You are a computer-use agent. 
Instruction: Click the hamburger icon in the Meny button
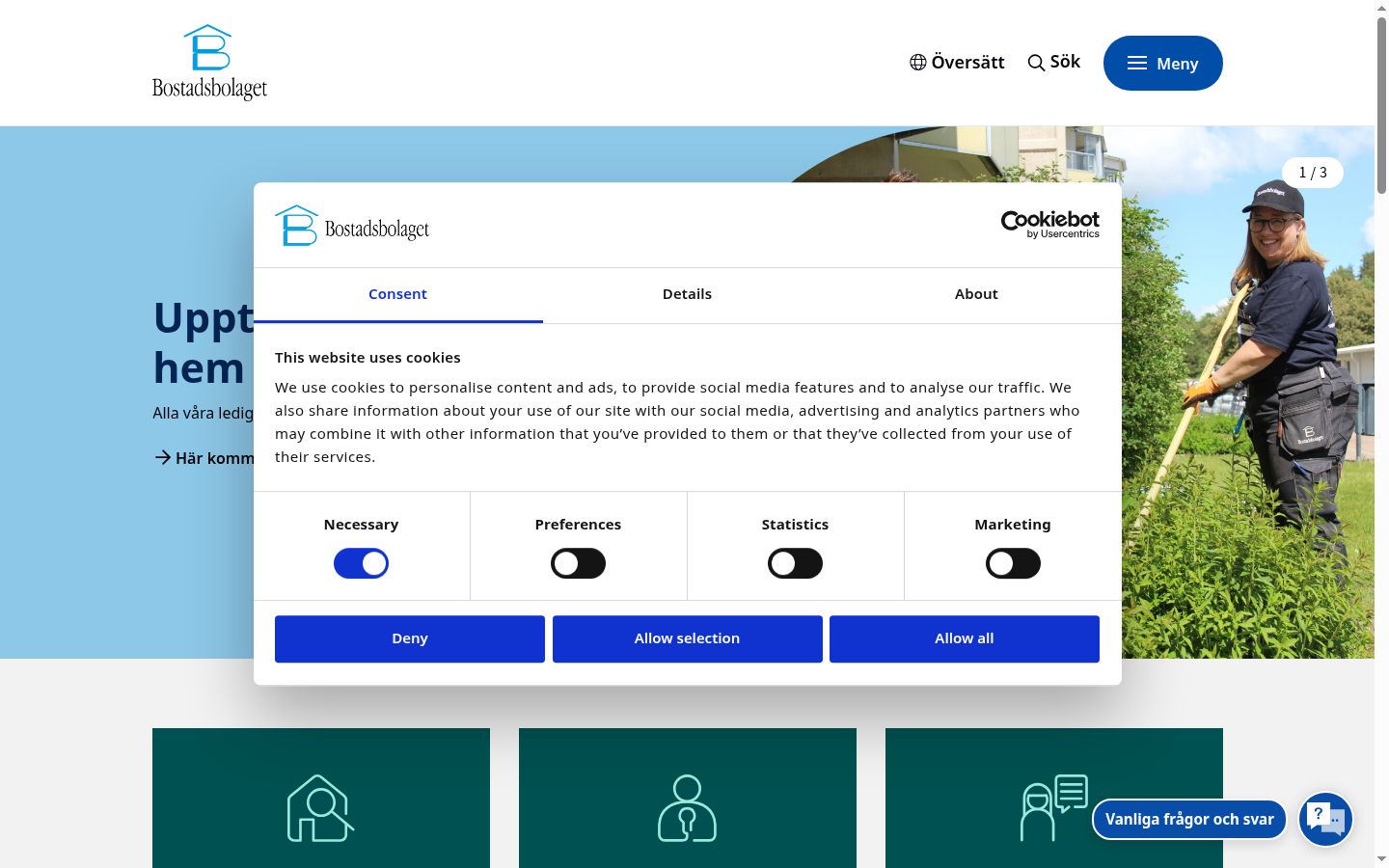1137,63
